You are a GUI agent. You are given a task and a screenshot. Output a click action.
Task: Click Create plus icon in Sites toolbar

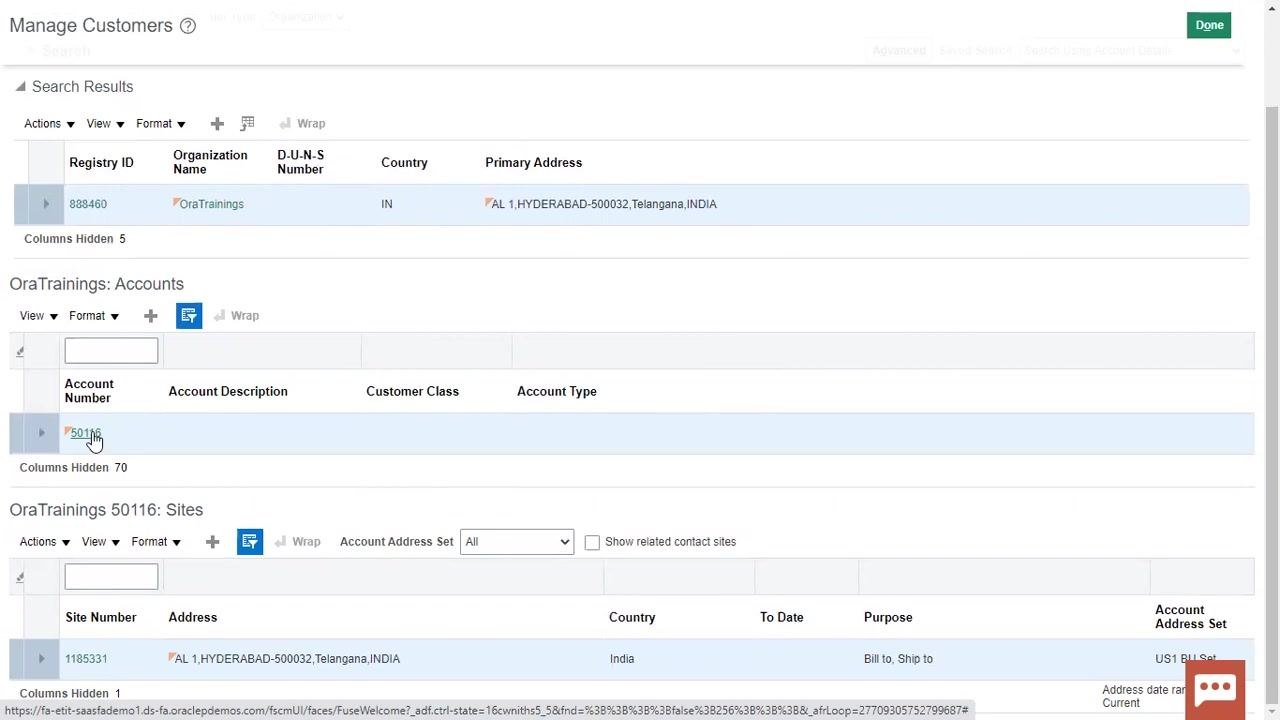[x=212, y=541]
